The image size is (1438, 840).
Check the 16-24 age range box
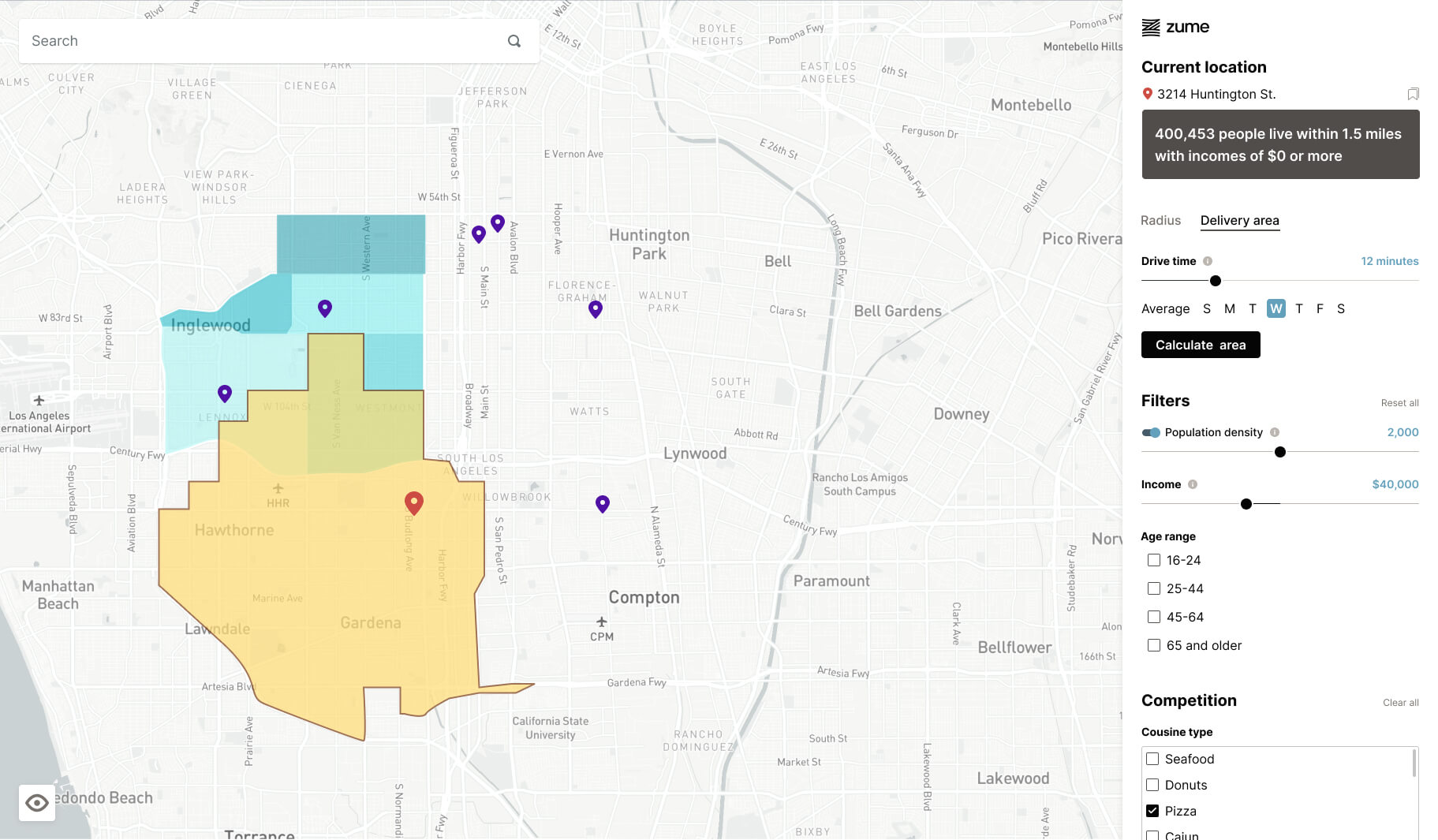coord(1154,560)
